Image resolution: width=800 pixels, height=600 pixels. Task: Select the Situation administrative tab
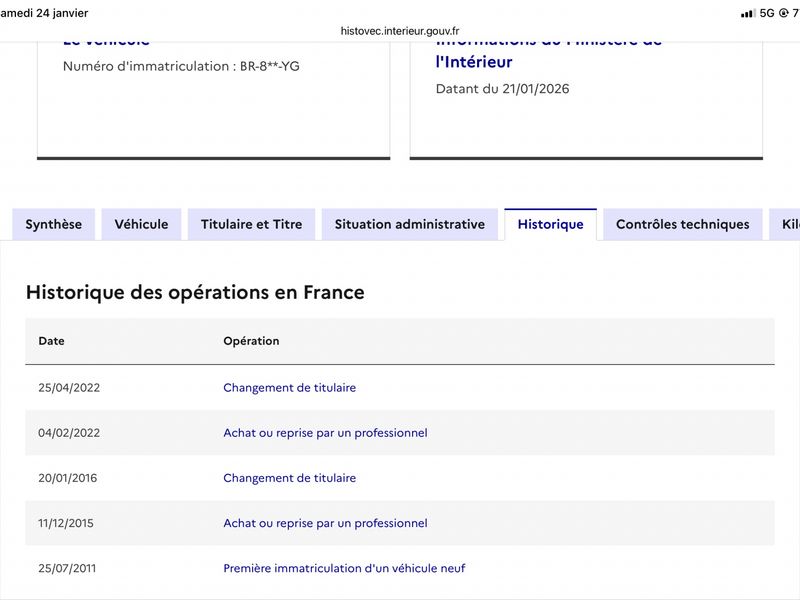tap(410, 224)
